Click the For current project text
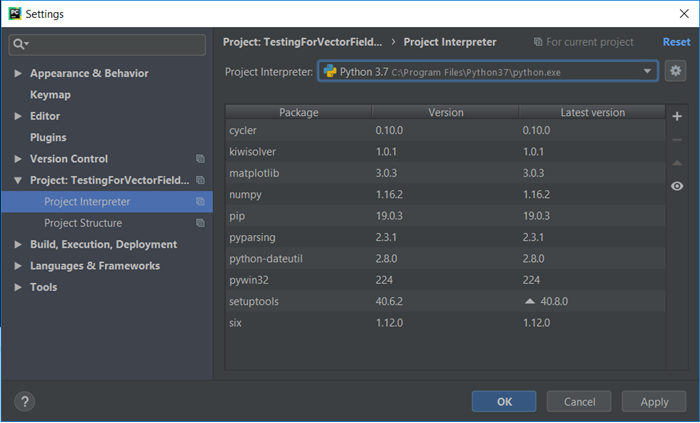The height and width of the screenshot is (423, 700). pos(589,42)
